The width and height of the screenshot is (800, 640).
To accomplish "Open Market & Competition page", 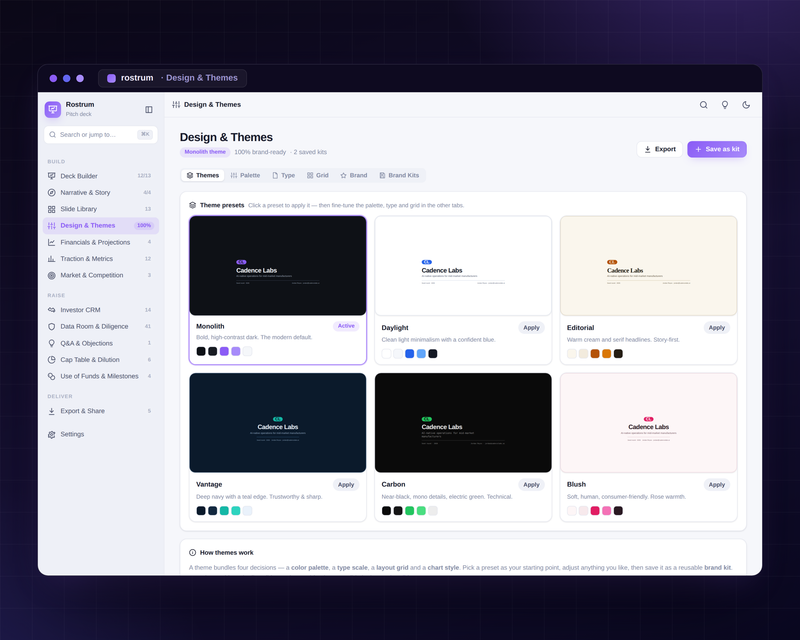I will pyautogui.click(x=101, y=275).
